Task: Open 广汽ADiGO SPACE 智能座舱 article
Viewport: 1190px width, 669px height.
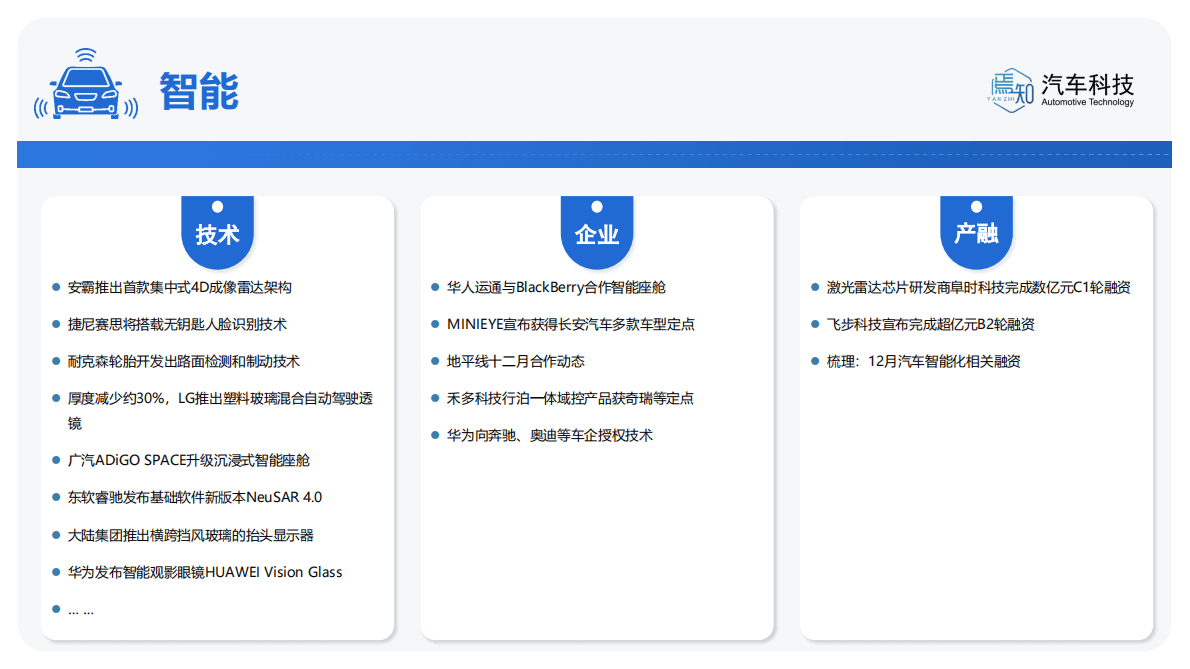Action: click(188, 461)
